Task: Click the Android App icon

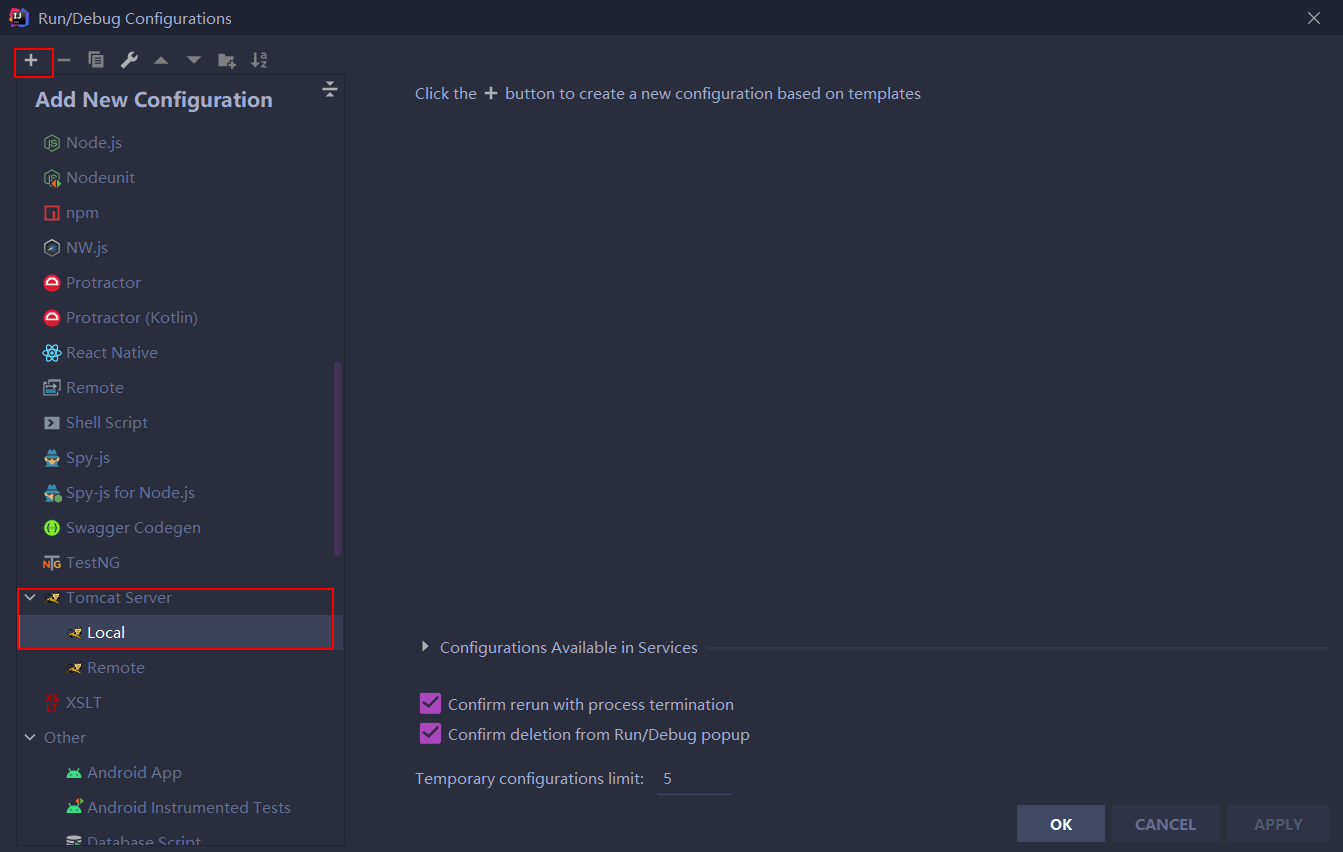Action: click(74, 773)
